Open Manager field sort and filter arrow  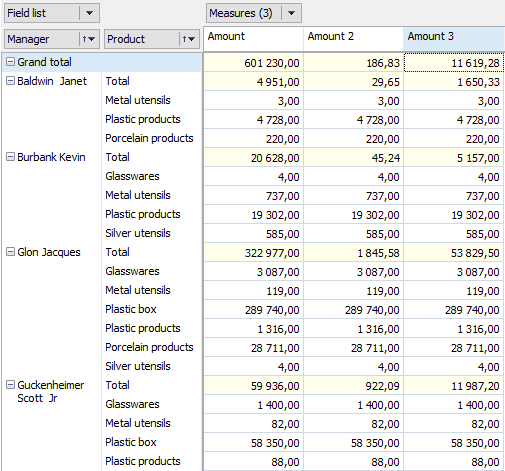pos(89,39)
